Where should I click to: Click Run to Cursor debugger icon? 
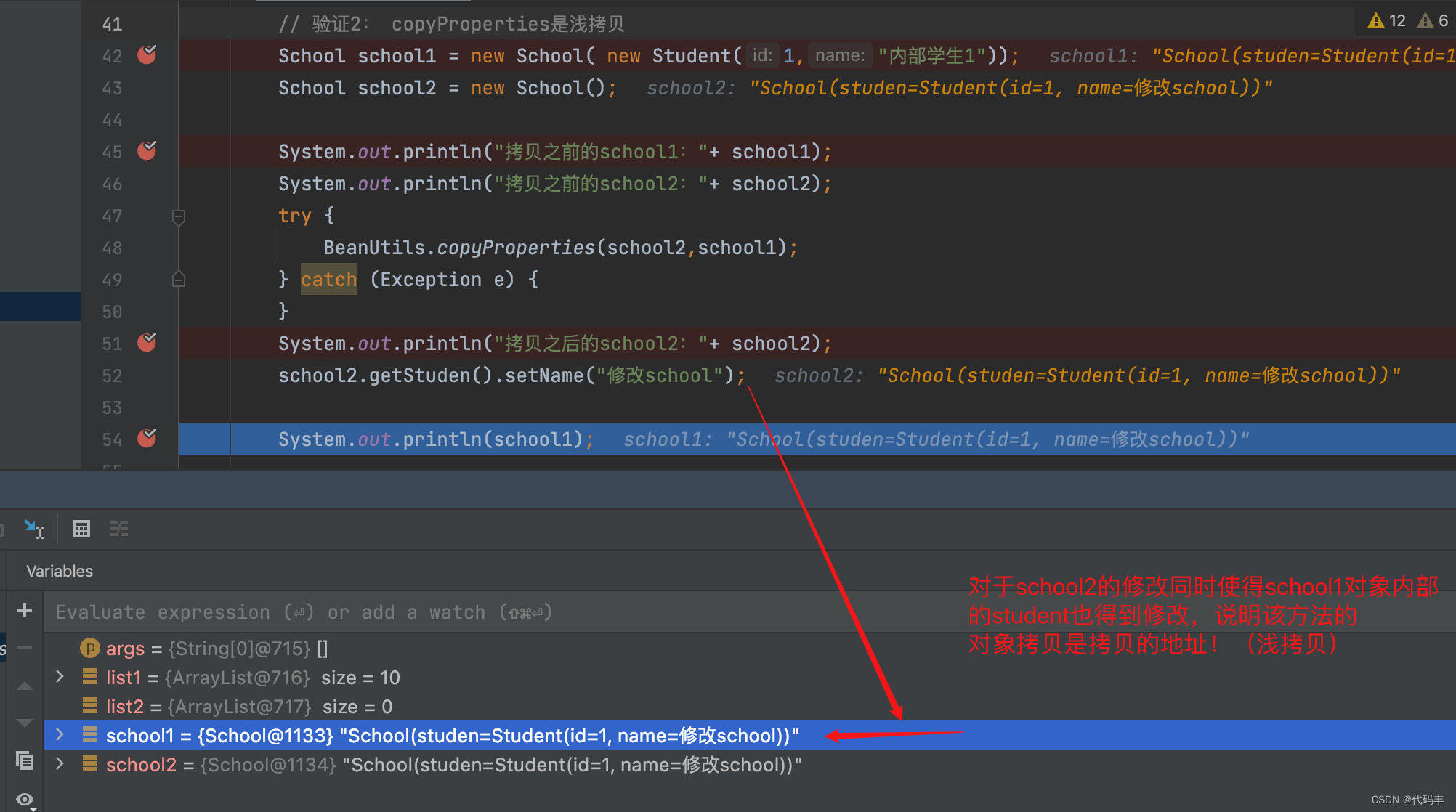(33, 529)
